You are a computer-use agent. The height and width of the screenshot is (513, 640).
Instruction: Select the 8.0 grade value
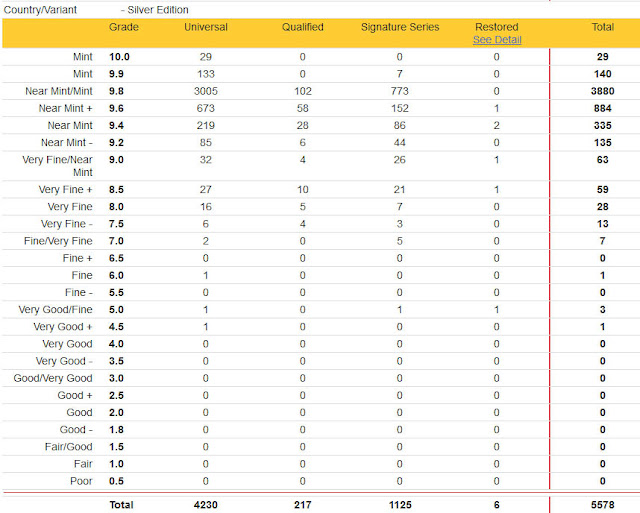pos(116,207)
